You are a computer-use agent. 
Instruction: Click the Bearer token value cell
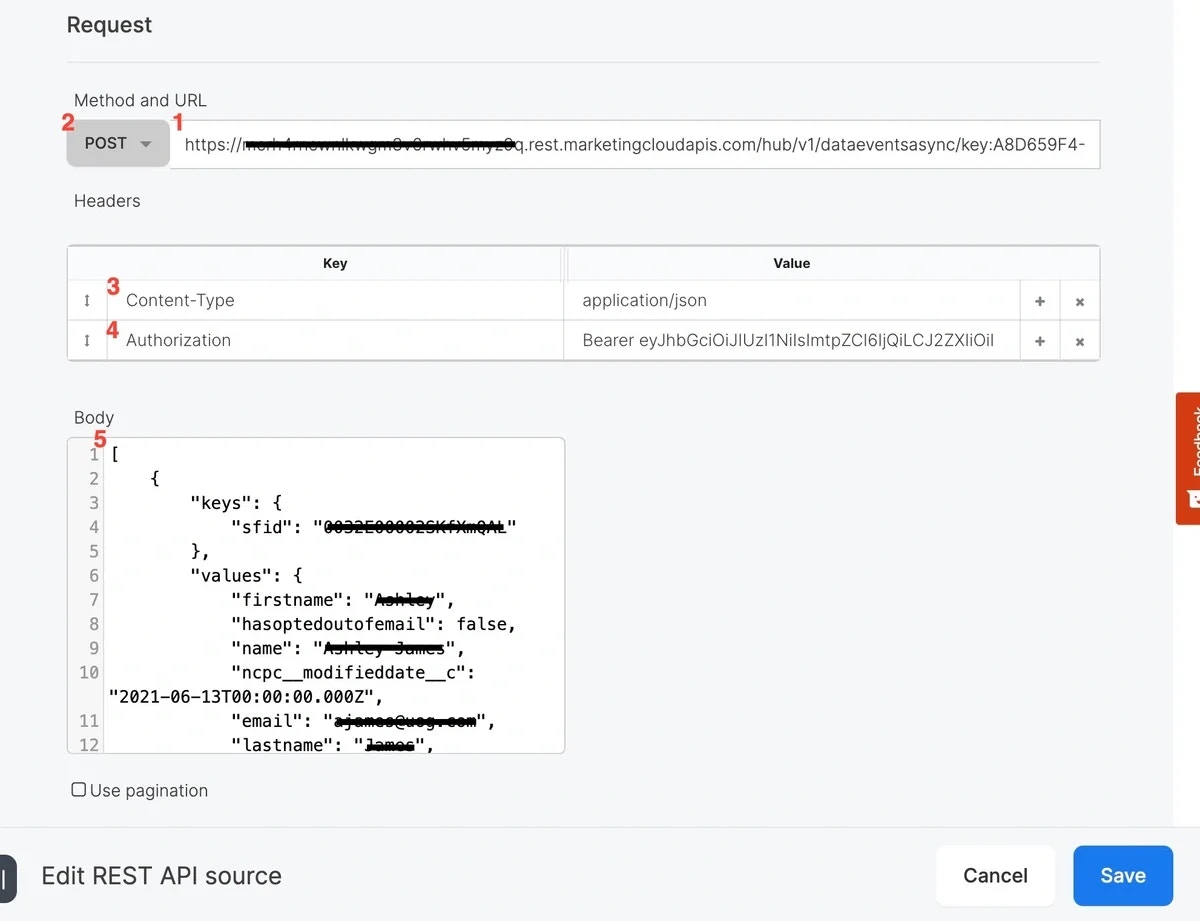point(792,340)
